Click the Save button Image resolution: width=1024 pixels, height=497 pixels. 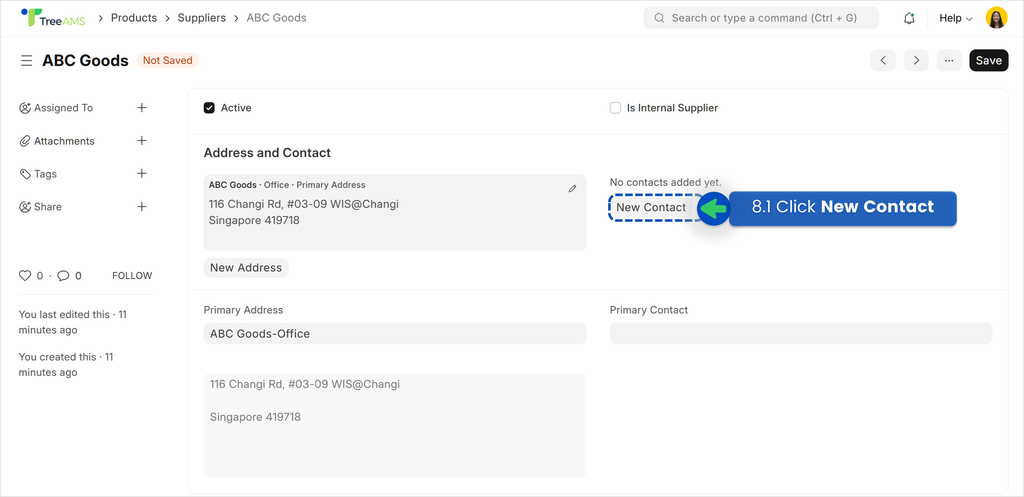pyautogui.click(x=989, y=60)
